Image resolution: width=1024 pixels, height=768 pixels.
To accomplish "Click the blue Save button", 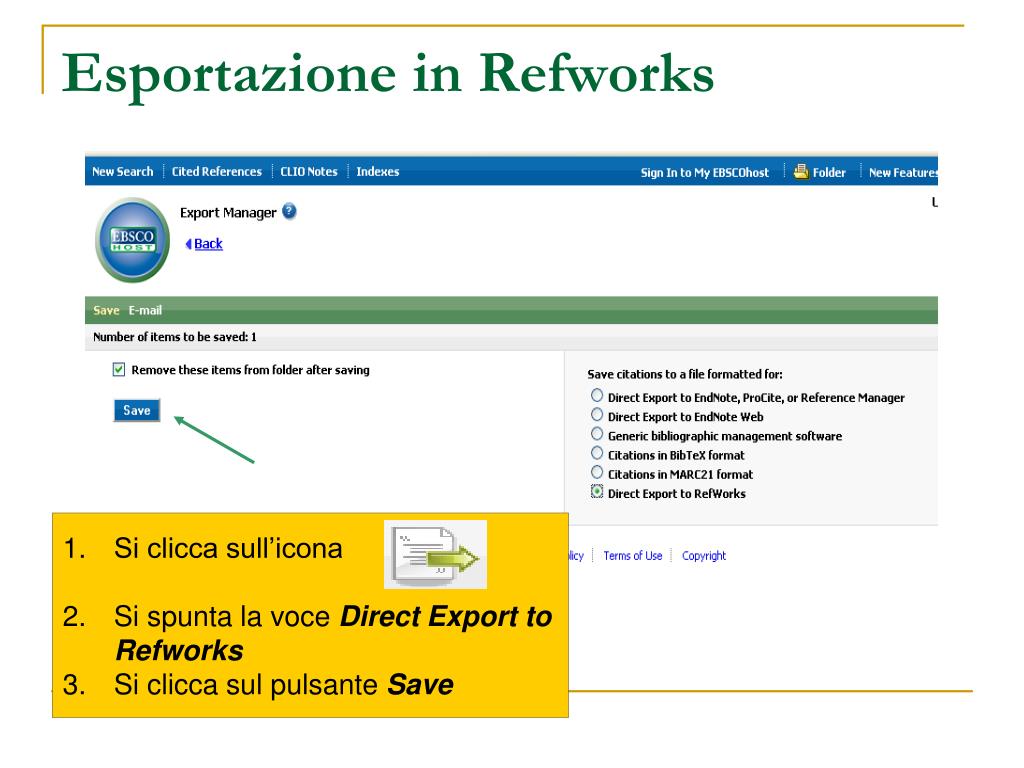I will 136,410.
